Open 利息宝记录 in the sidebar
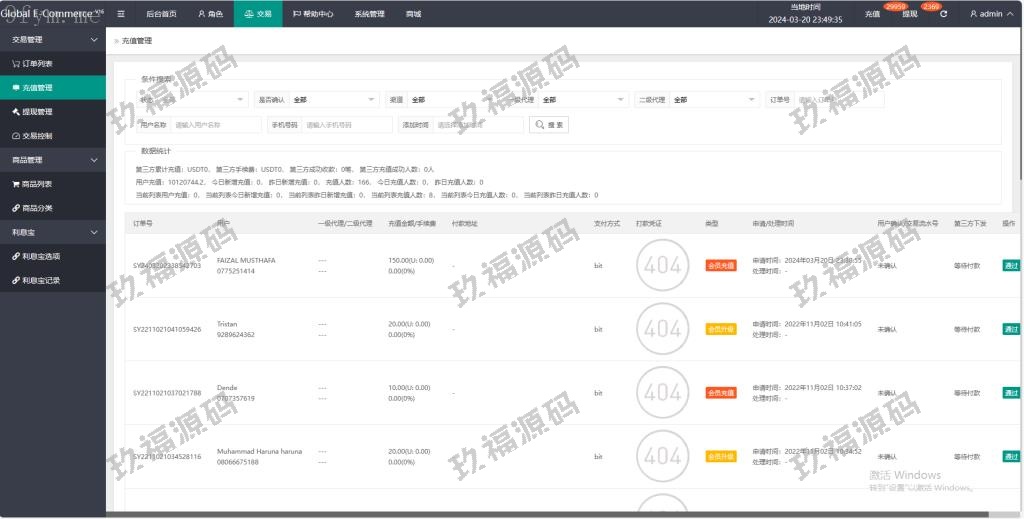The height and width of the screenshot is (519, 1024). pos(42,280)
